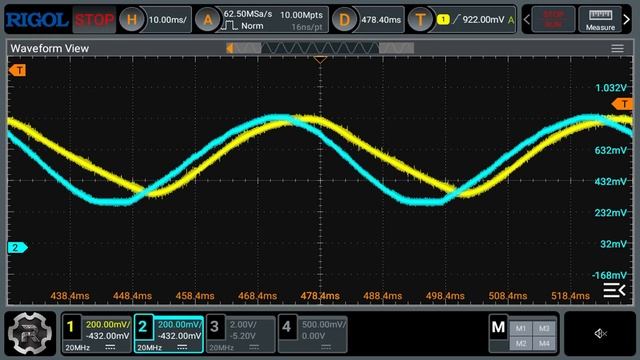Select channel 1 -432.00mV offset
The image size is (640, 360).
108,336
